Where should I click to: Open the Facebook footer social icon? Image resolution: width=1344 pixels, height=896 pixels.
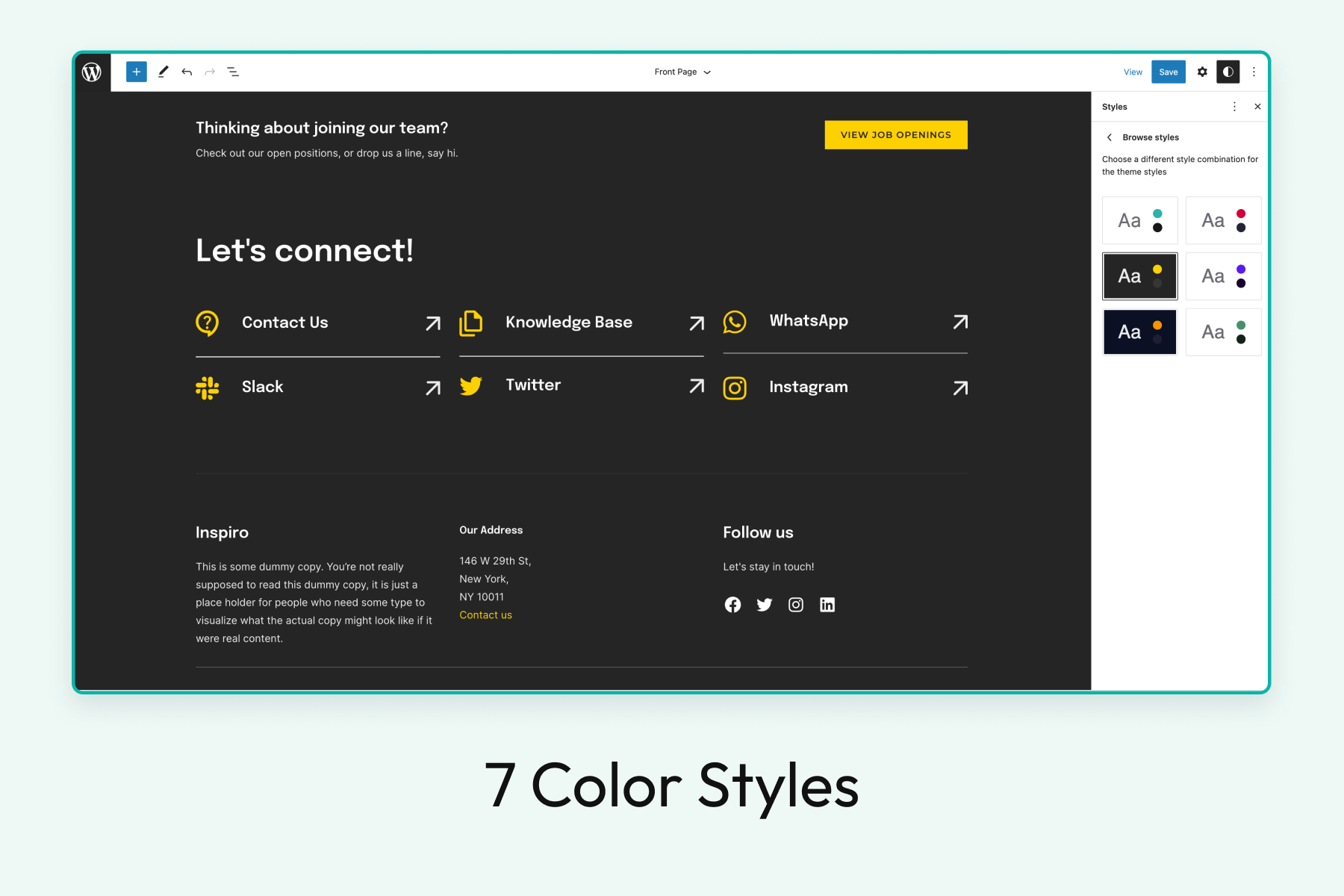pyautogui.click(x=732, y=605)
